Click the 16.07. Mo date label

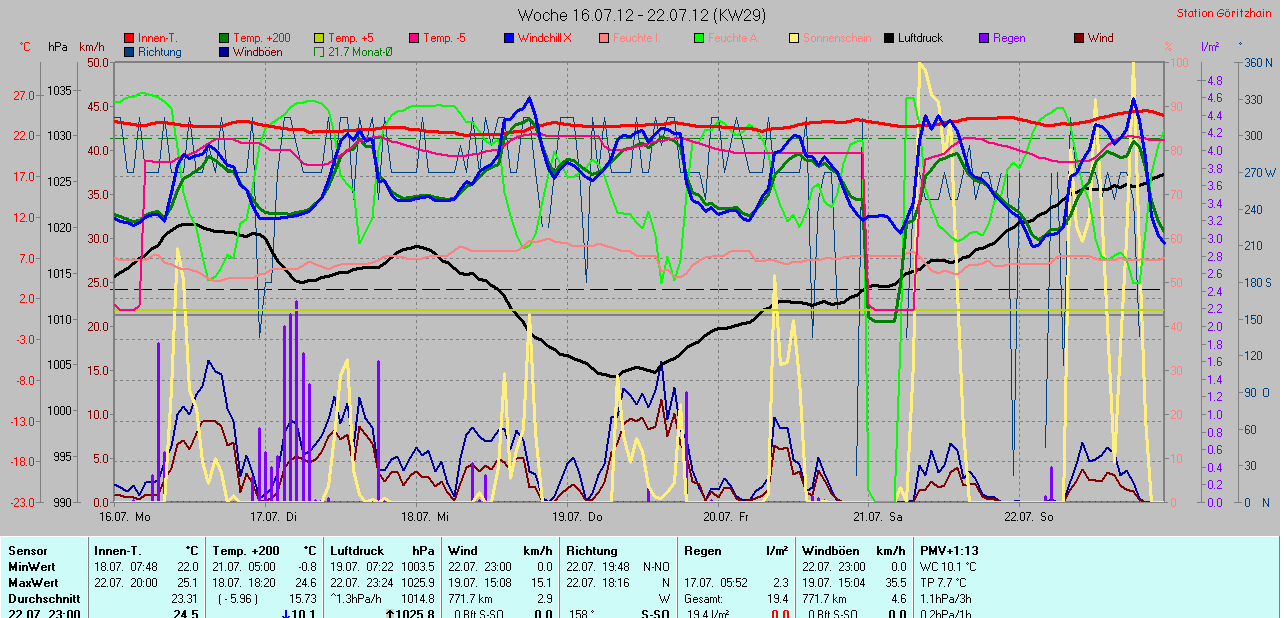tap(125, 517)
